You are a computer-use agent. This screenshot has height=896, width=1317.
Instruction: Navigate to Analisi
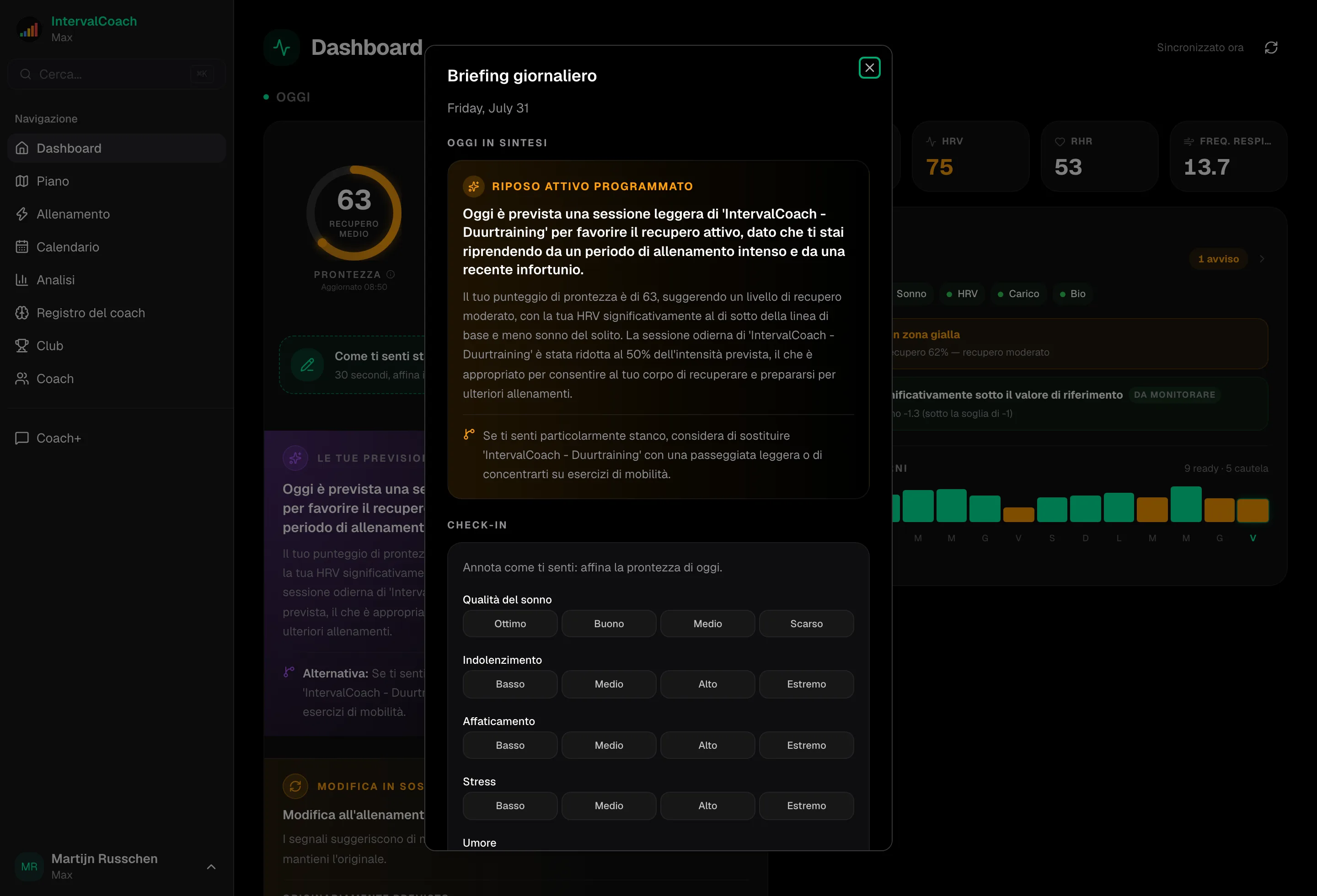(117, 280)
